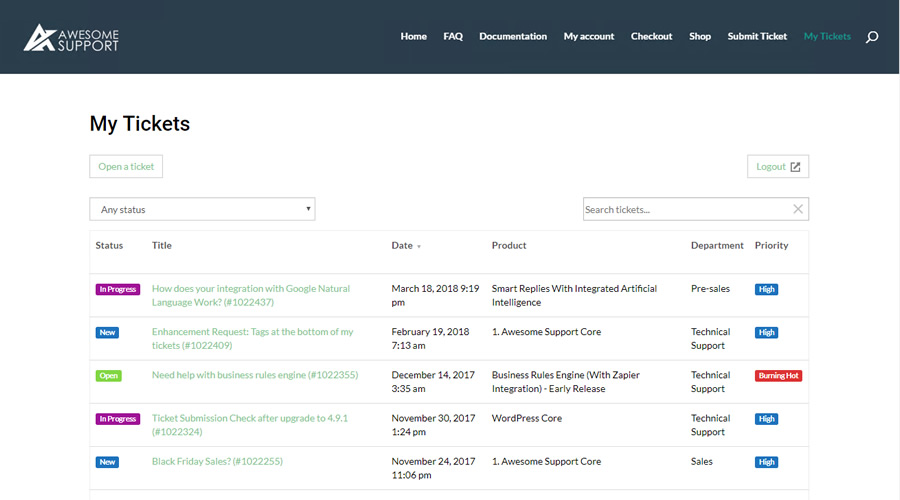The image size is (900, 500).
Task: Open the business rules engine help ticket
Action: click(255, 375)
